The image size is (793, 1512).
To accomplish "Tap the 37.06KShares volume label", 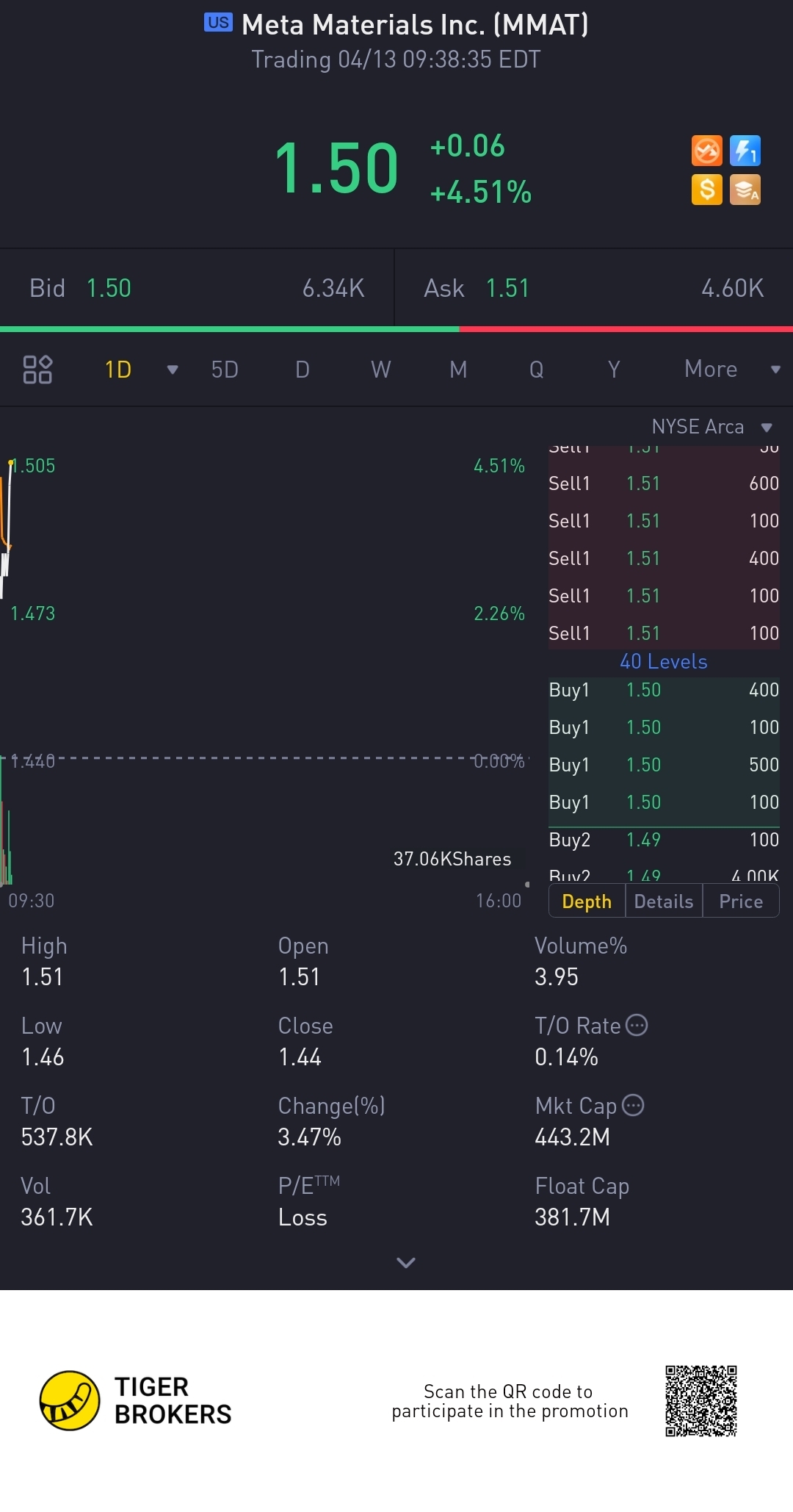I will click(x=452, y=859).
